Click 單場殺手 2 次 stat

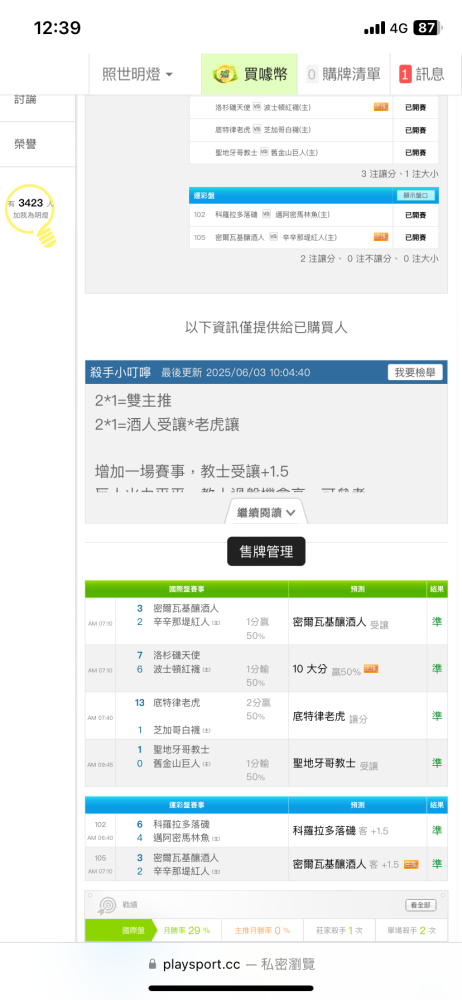pyautogui.click(x=412, y=930)
